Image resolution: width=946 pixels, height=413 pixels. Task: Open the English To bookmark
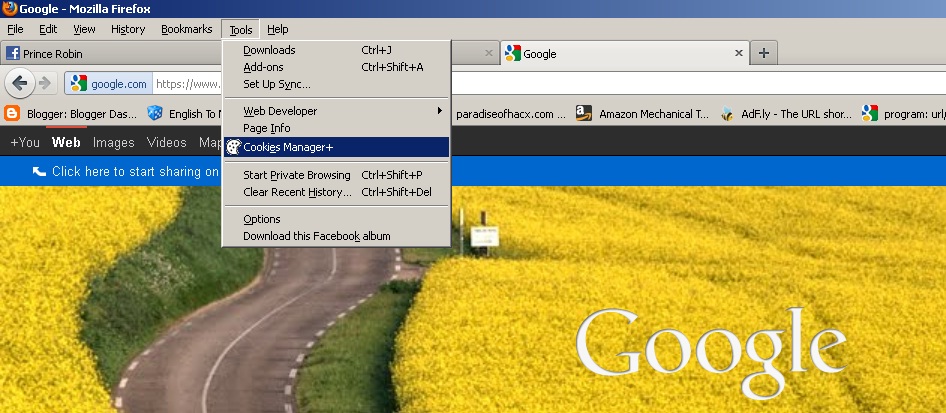185,113
